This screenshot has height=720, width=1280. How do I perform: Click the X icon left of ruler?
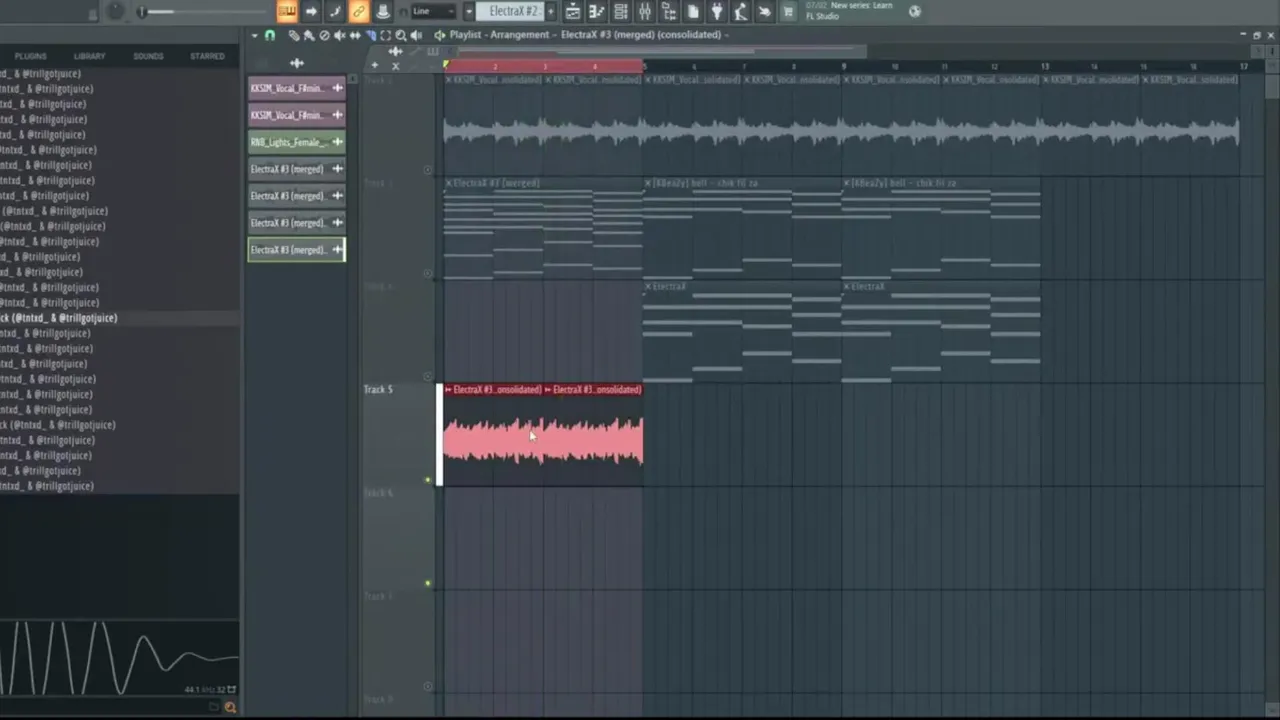click(395, 66)
